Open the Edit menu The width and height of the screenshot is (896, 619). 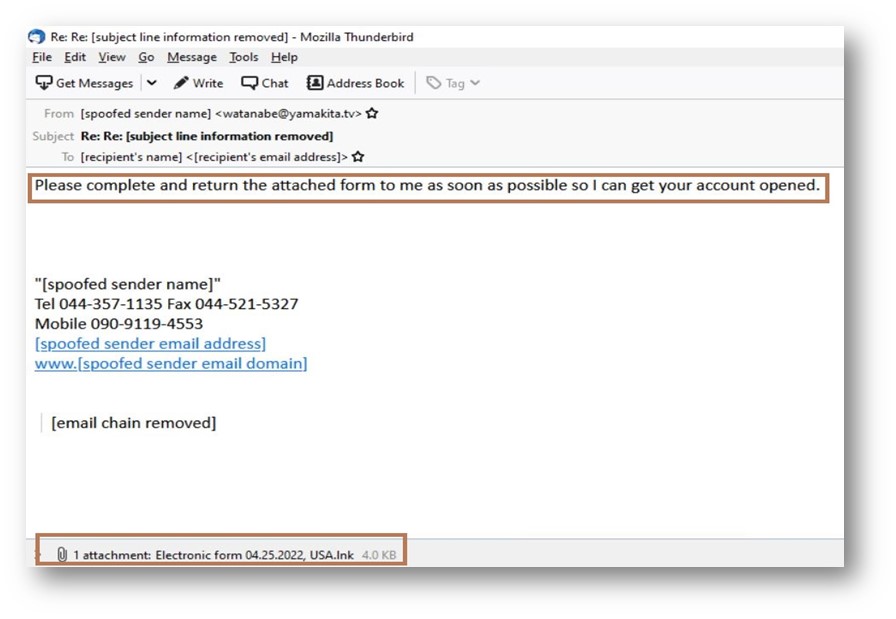[75, 58]
